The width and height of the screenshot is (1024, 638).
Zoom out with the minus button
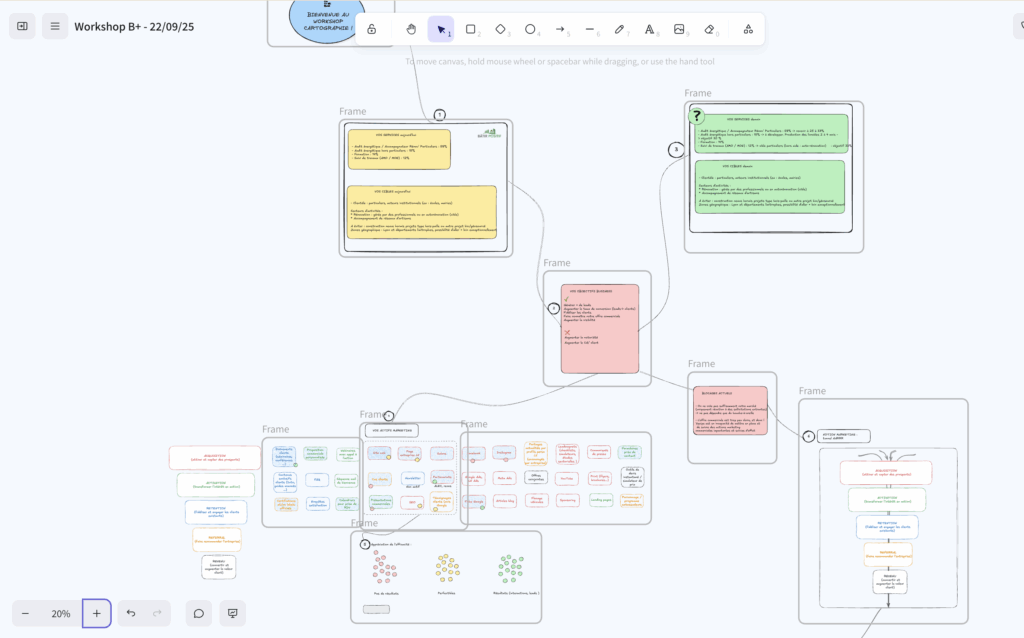(x=26, y=613)
